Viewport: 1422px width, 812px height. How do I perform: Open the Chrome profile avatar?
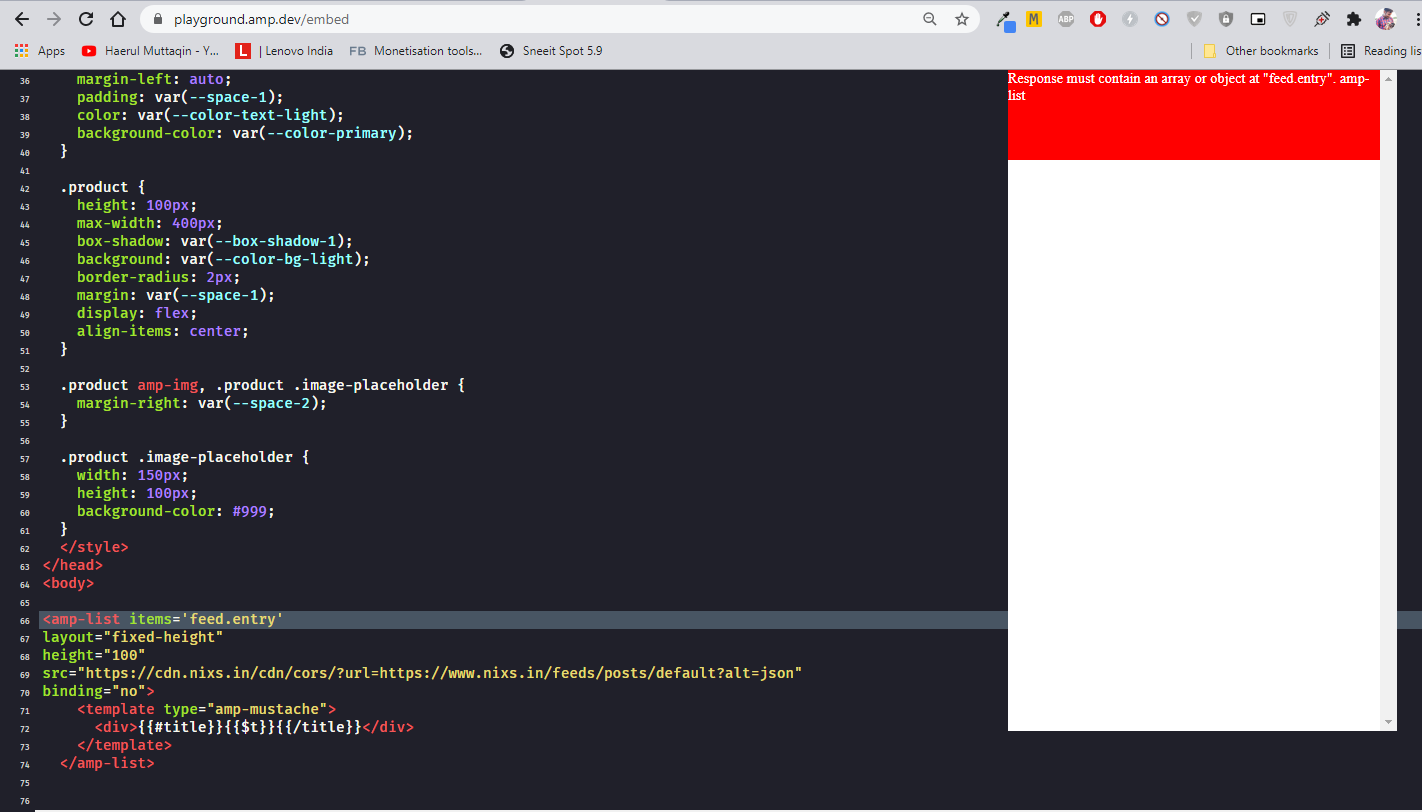coord(1385,19)
